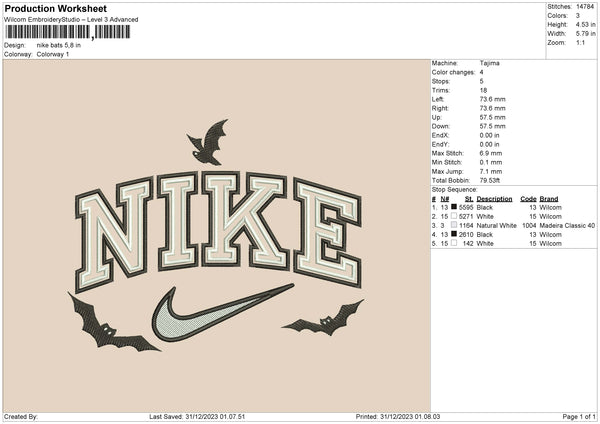Click the 'Created By:' footer label
Viewport: 600px width, 424px height.
click(x=21, y=417)
